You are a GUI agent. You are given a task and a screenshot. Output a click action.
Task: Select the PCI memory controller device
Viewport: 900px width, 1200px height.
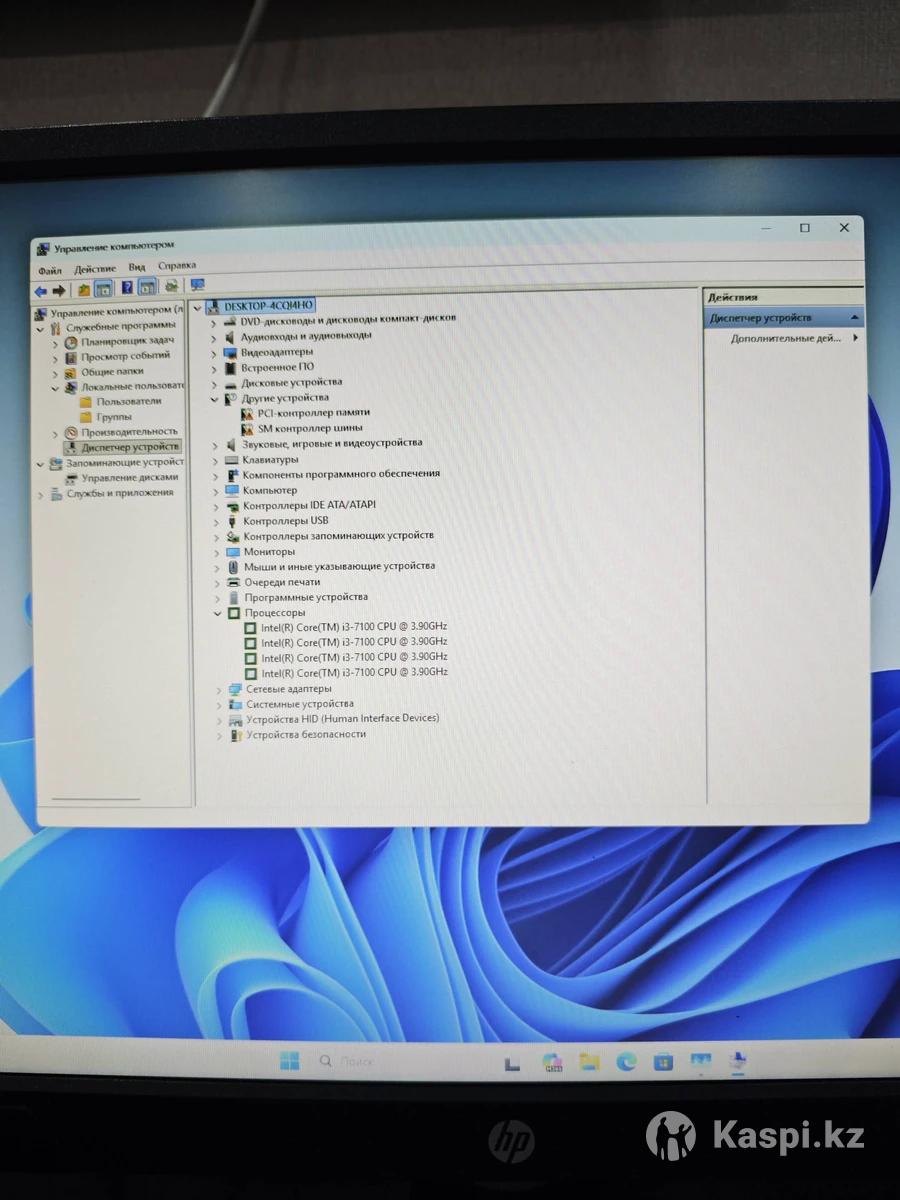click(313, 412)
